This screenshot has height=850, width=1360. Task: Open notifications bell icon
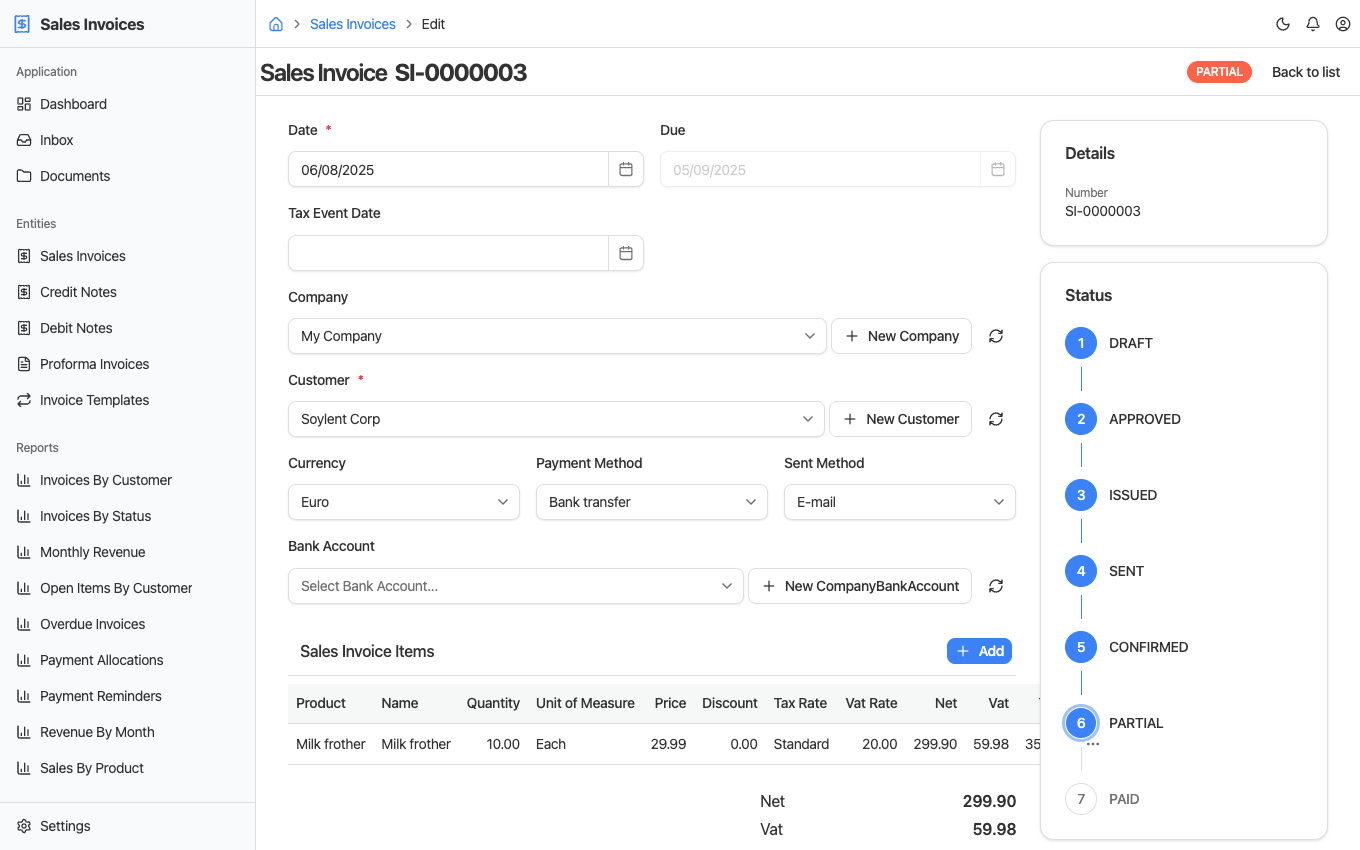click(x=1313, y=24)
